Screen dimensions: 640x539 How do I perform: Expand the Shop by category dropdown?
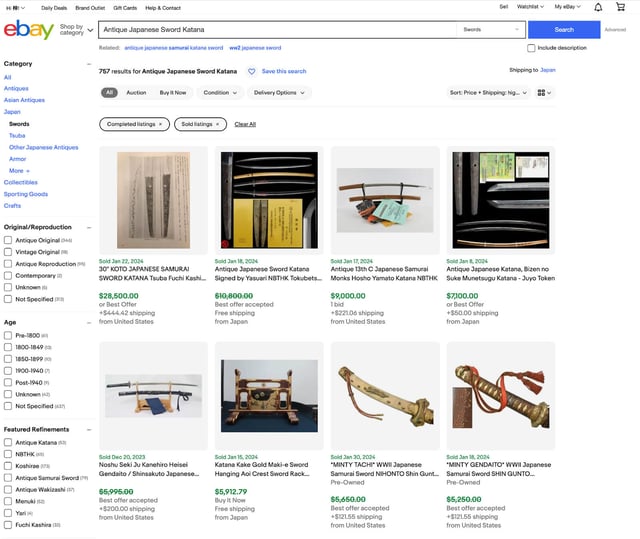(x=76, y=29)
